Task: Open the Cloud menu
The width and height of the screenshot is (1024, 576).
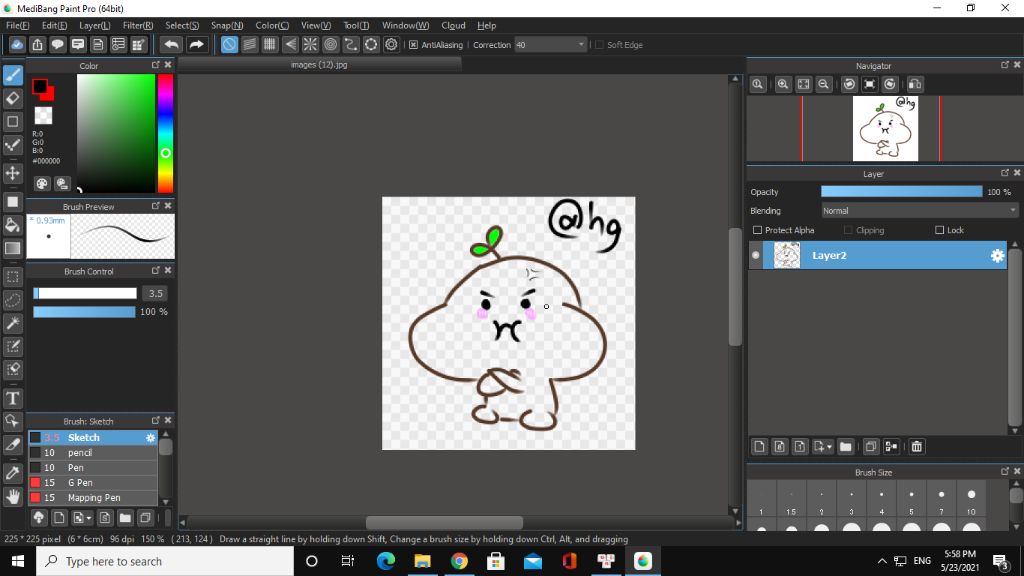Action: [453, 25]
